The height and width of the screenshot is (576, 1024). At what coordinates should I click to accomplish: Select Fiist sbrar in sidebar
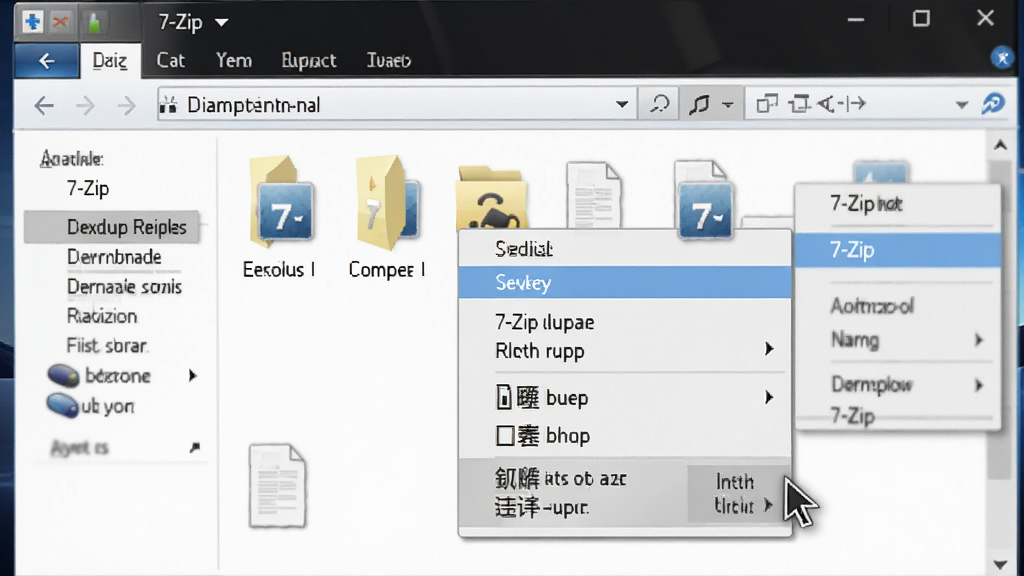[106, 345]
